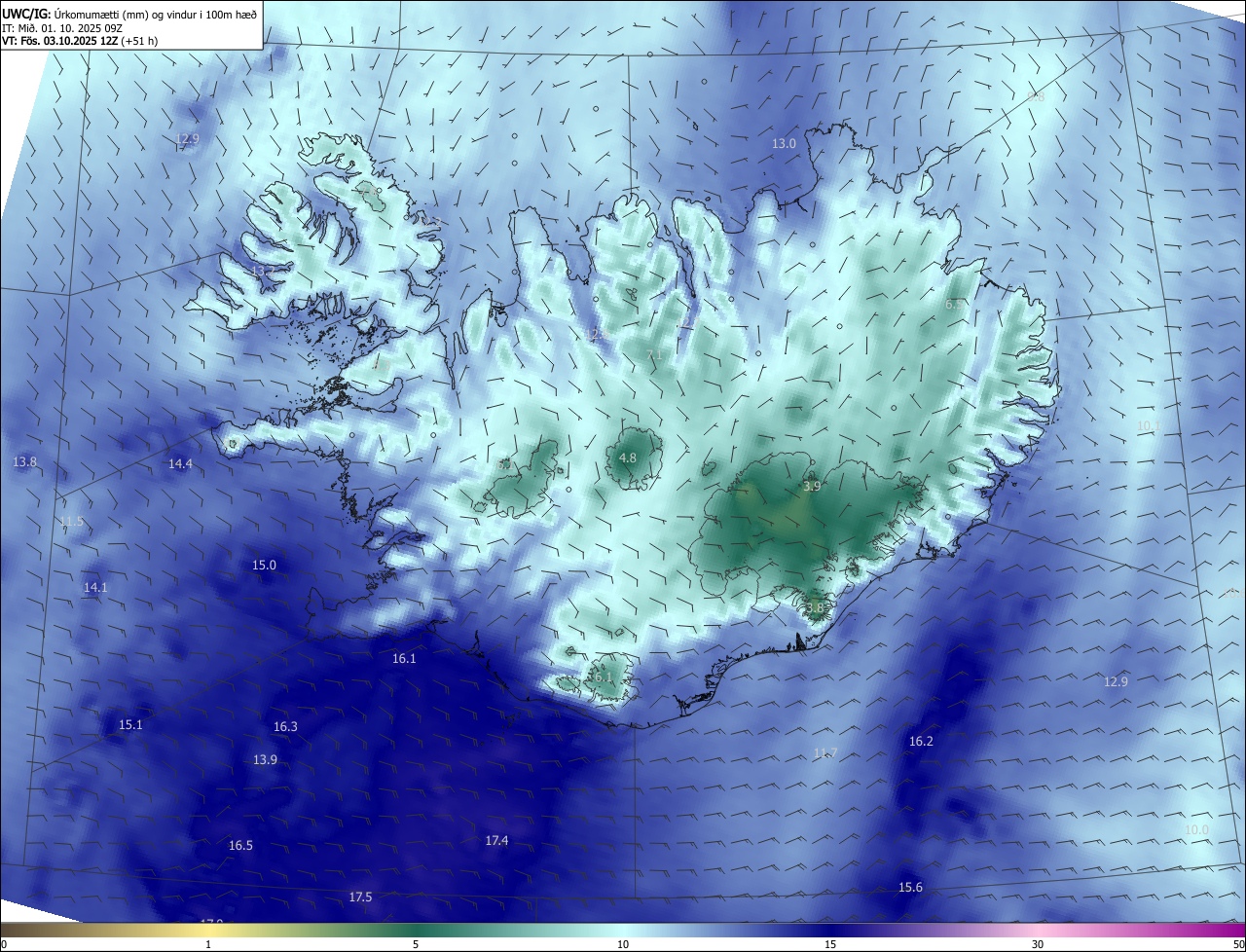
Task: Click the 13.0 value label on the map
Action: [784, 144]
